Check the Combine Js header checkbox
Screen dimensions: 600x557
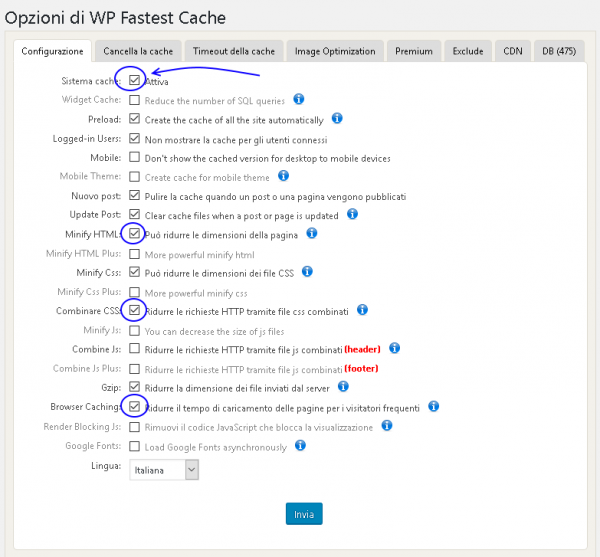134,349
